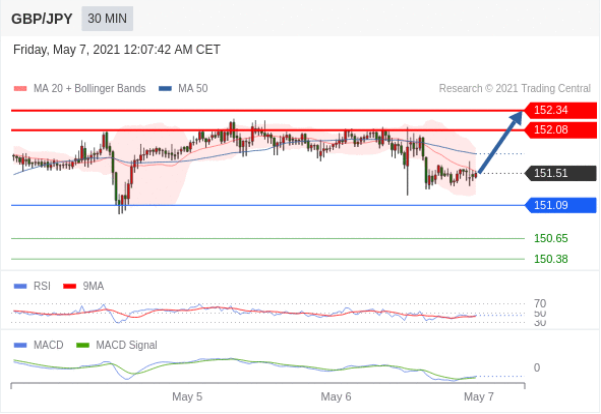Click the MACD blue legend swatch
This screenshot has height=414, width=601.
(20, 345)
